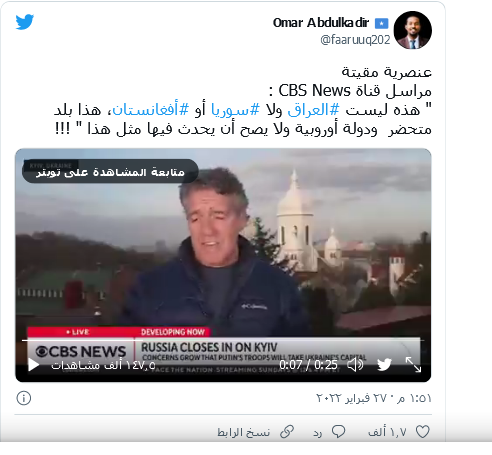Click the متابعة المشاهدة على تويتر button
The width and height of the screenshot is (492, 455).
point(110,172)
